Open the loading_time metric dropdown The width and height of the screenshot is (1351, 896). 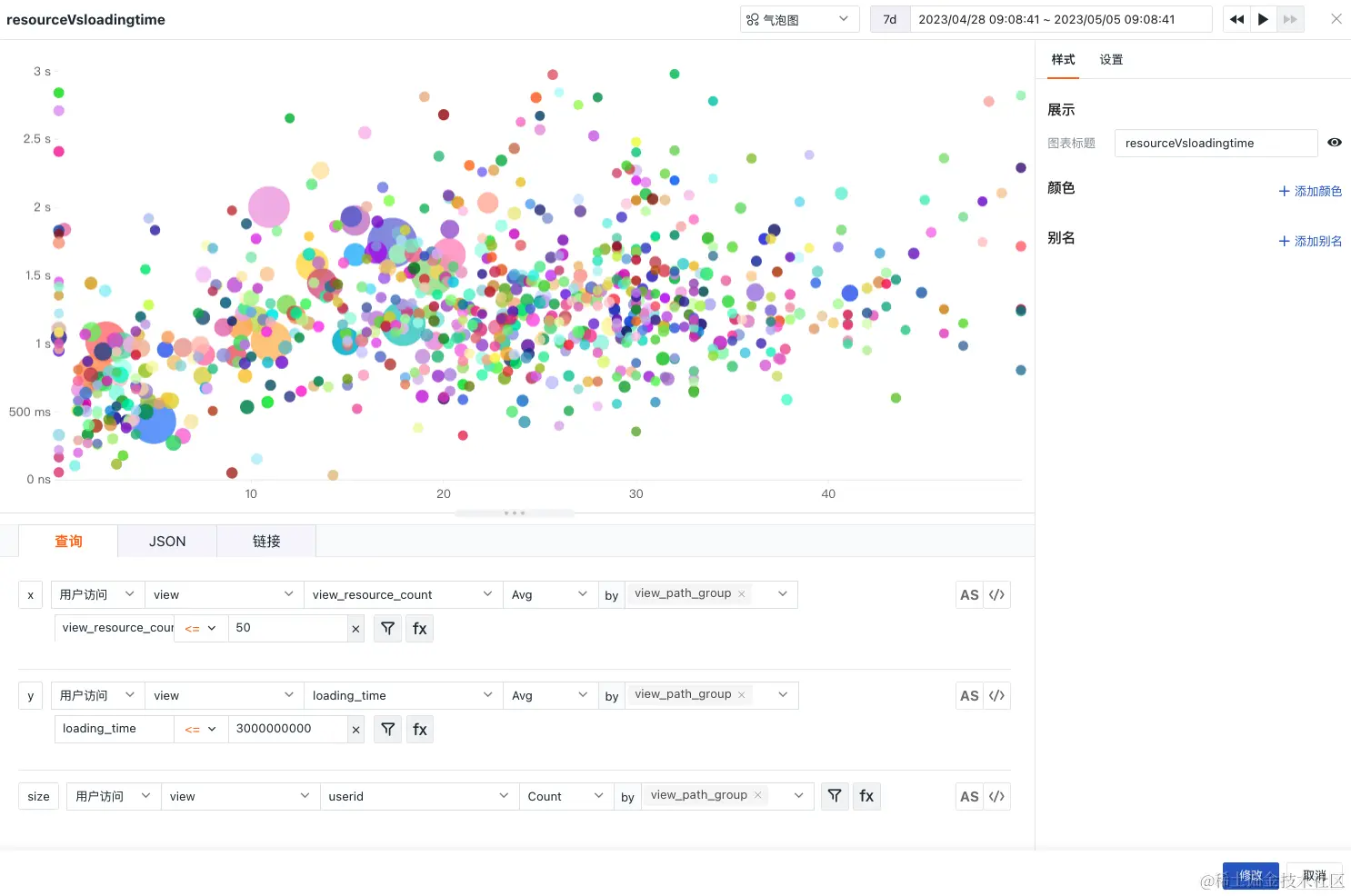click(x=403, y=695)
